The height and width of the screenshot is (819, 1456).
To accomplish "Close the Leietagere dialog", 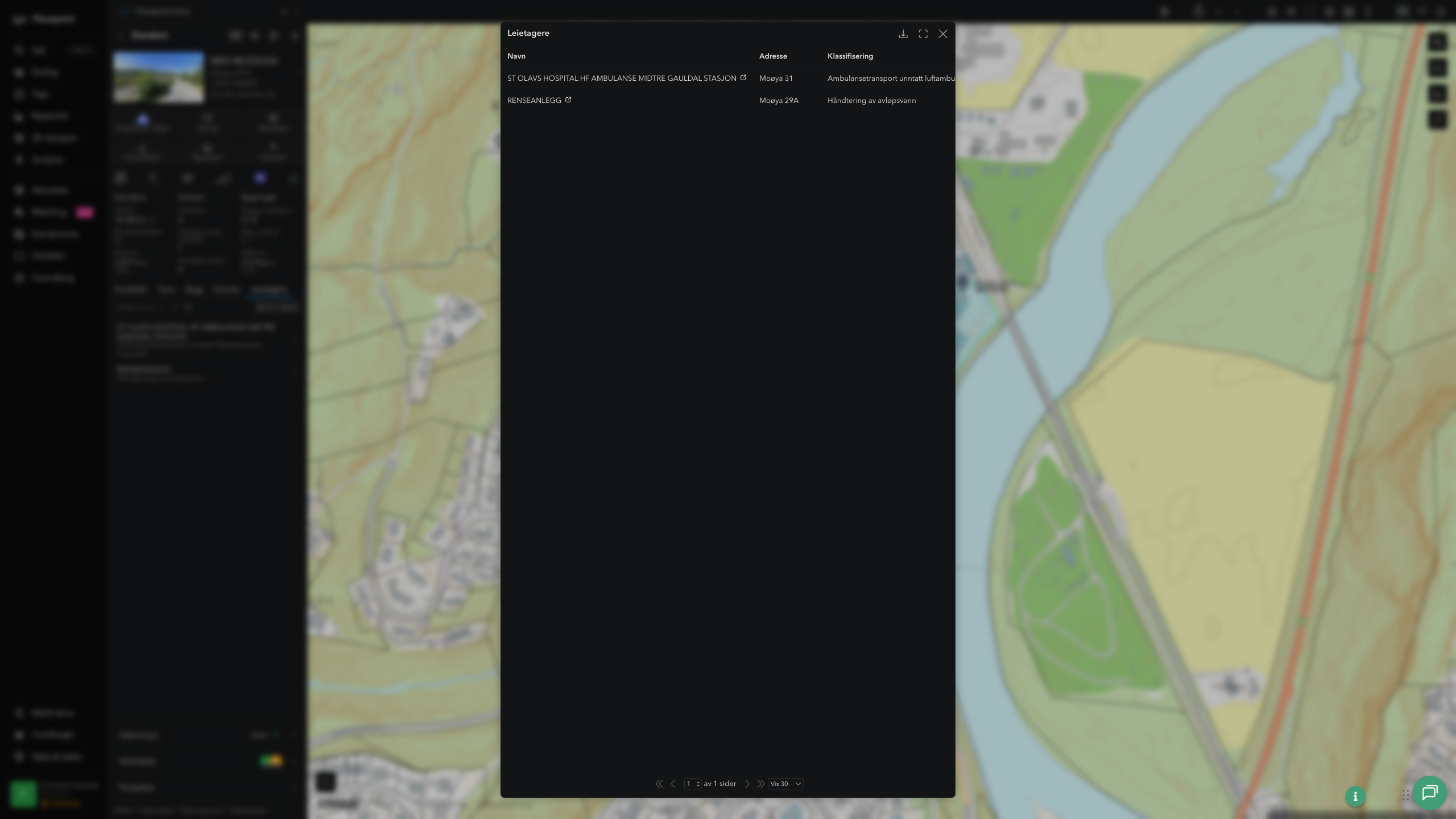I will click(943, 34).
